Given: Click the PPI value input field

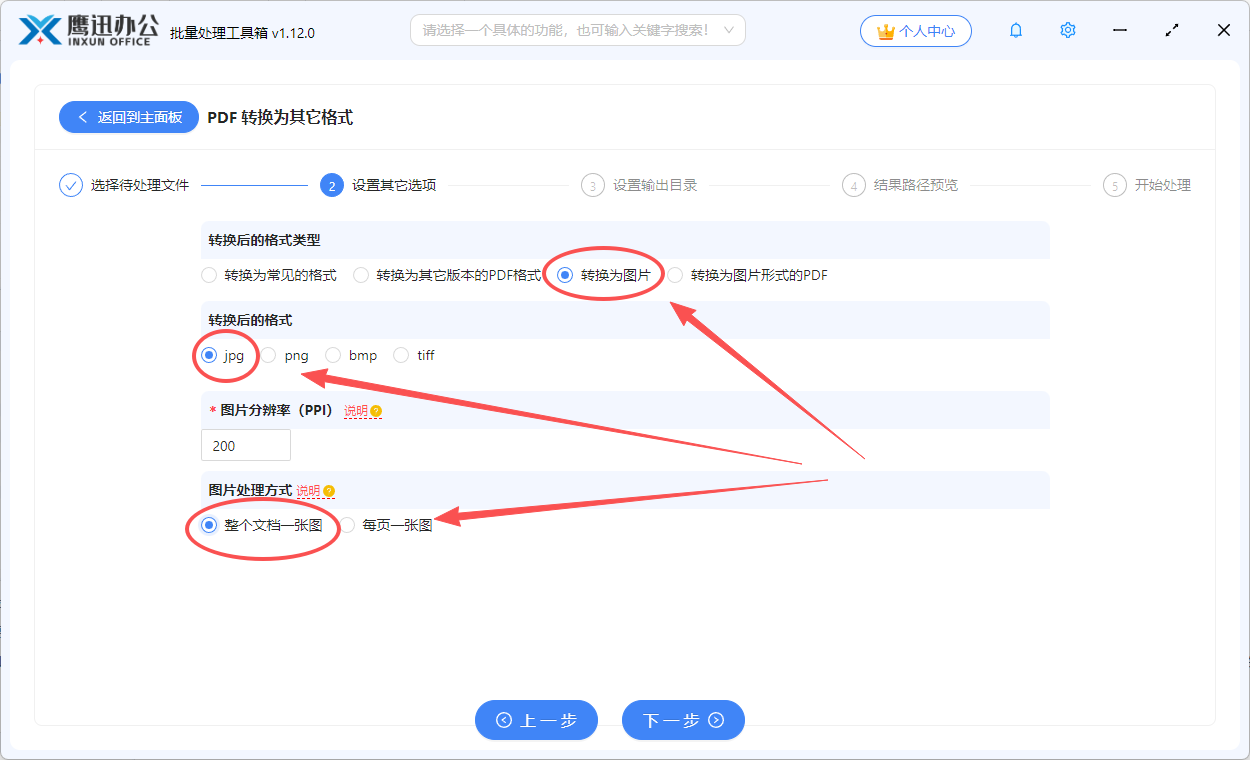Looking at the screenshot, I should [x=246, y=446].
